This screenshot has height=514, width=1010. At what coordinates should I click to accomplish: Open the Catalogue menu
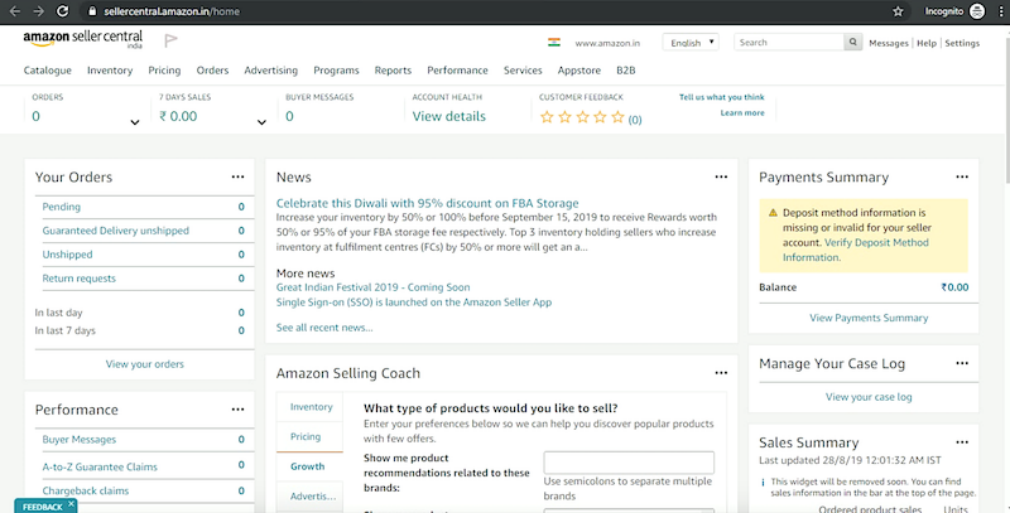pyautogui.click(x=48, y=70)
